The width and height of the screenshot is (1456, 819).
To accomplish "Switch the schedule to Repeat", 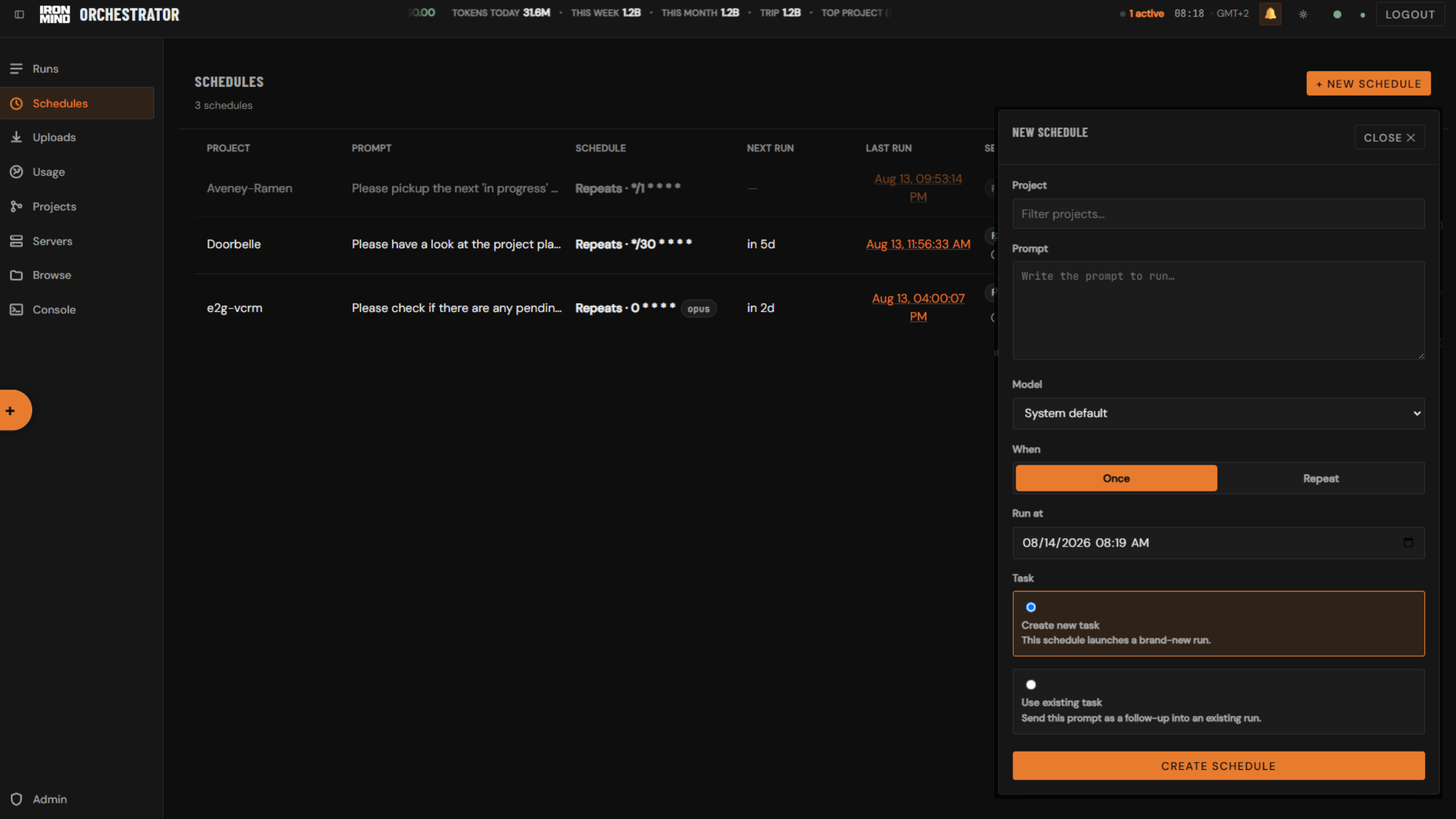I will pos(1320,478).
